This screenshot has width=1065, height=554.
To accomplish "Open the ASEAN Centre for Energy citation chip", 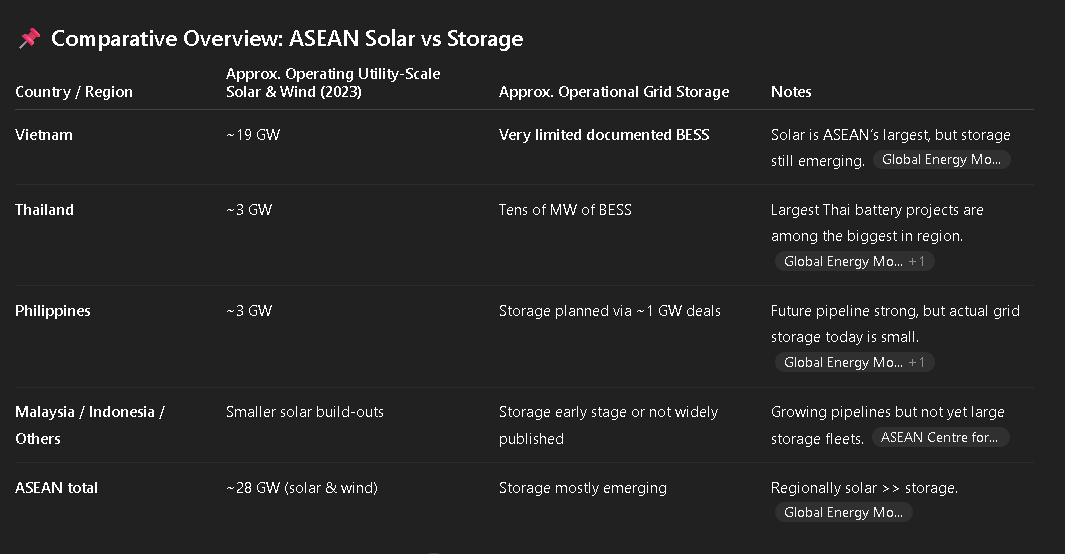I will coord(939,437).
